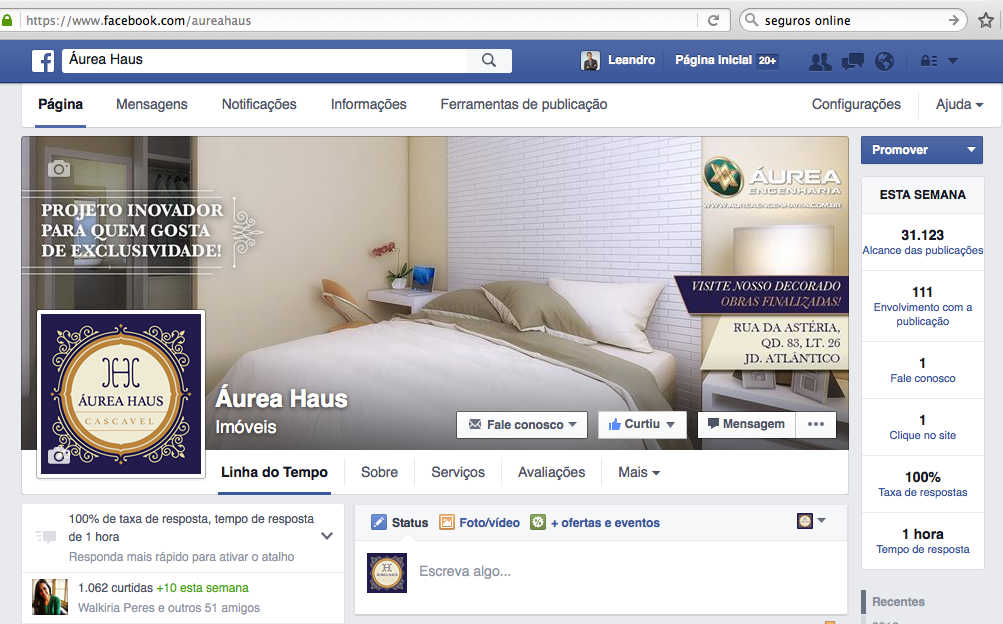Expand the response rate panel chevron
The image size is (1003, 624).
[327, 536]
